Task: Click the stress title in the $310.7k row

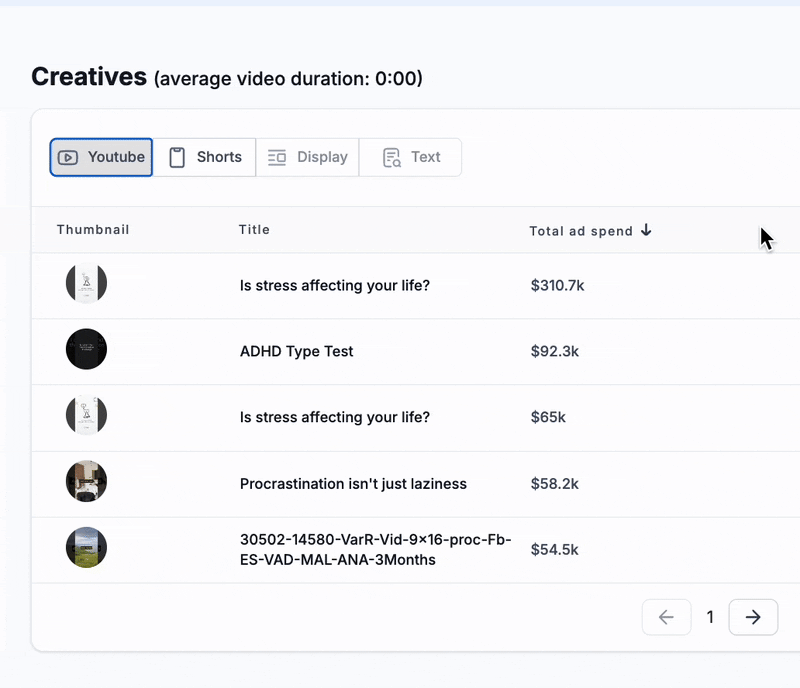Action: (335, 286)
